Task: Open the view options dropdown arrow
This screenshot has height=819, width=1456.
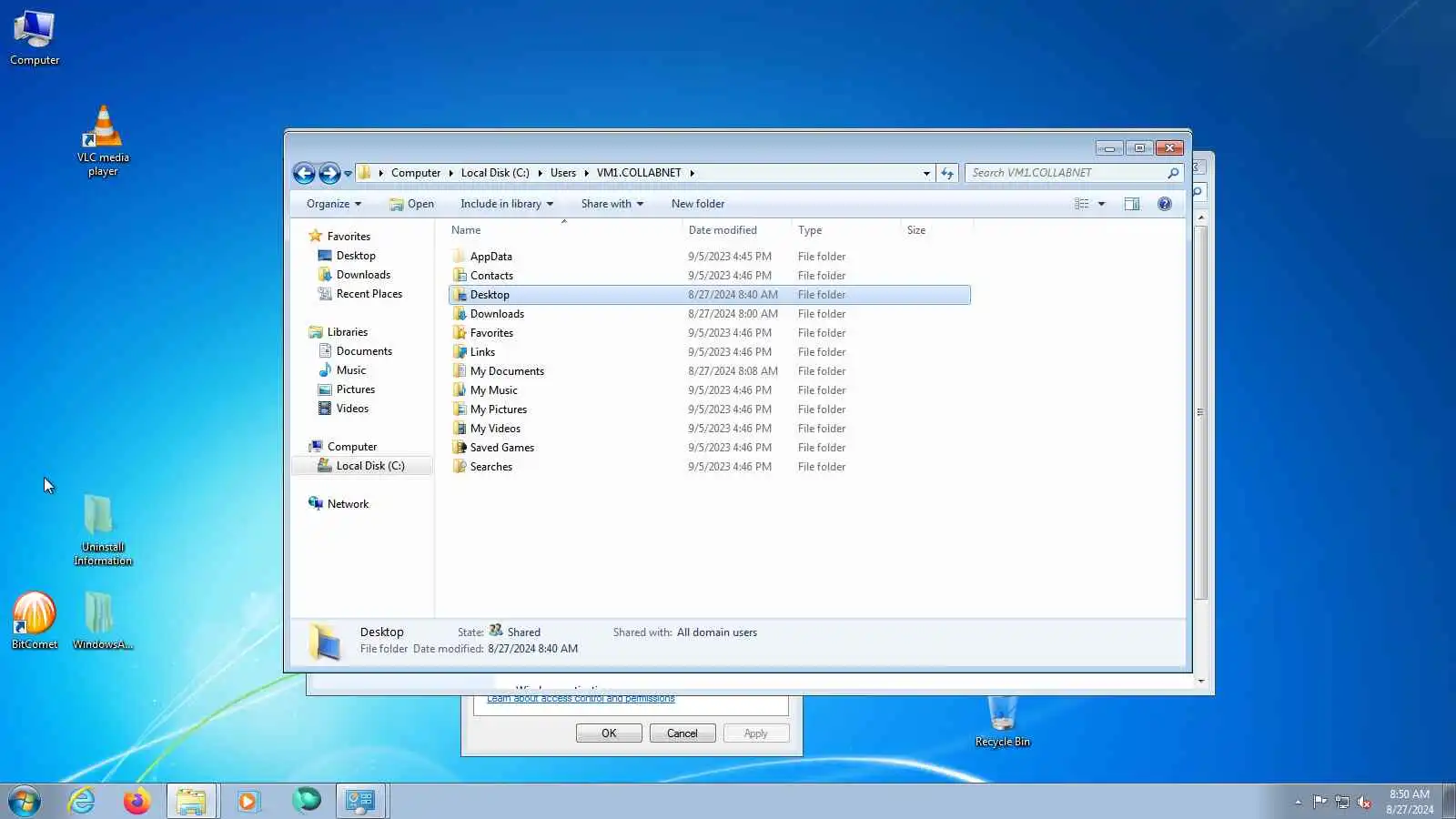Action: point(1101,204)
